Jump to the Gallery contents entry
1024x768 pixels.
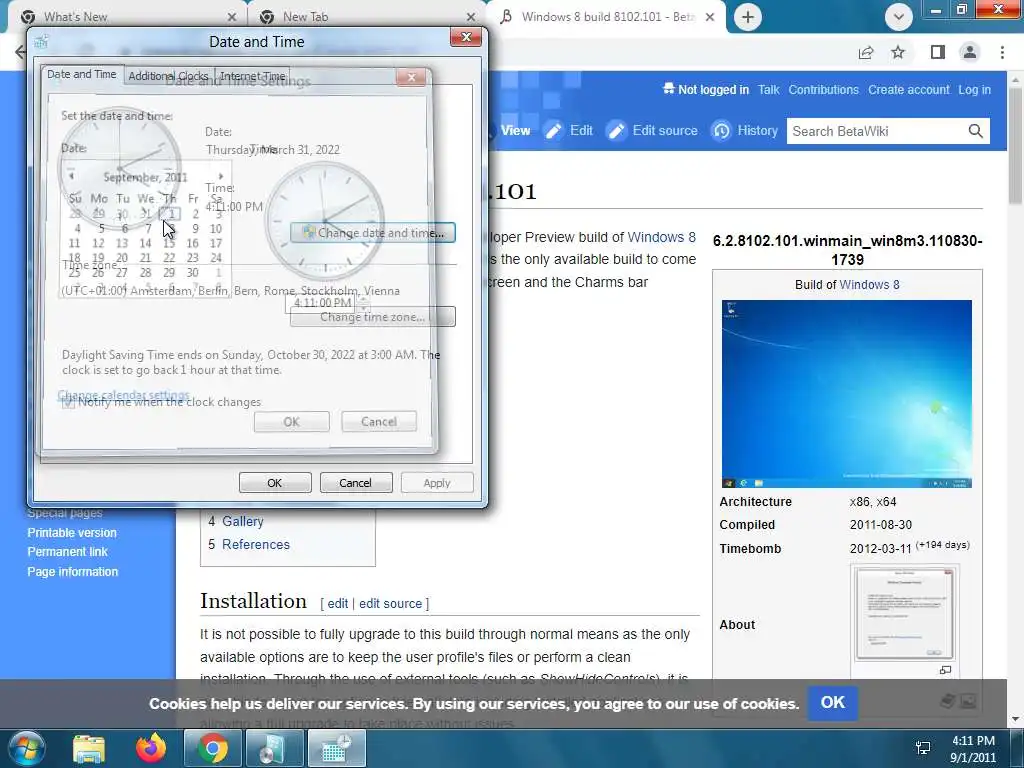[x=242, y=521]
